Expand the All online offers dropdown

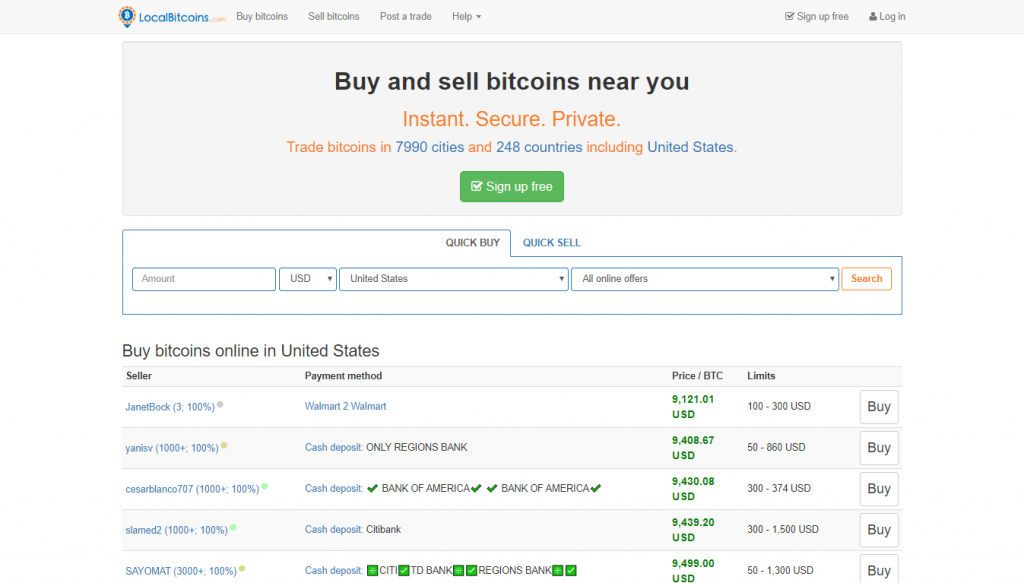click(704, 279)
